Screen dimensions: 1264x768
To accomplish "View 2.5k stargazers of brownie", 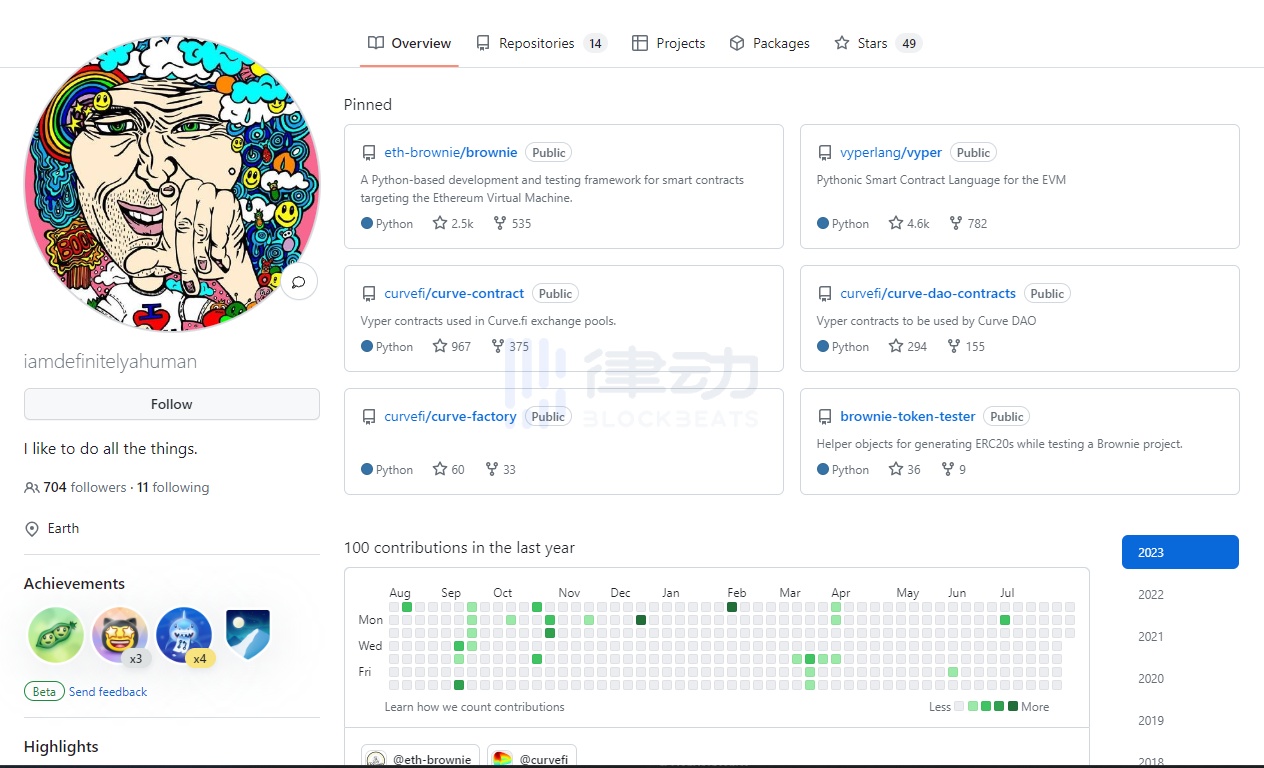I will point(453,223).
